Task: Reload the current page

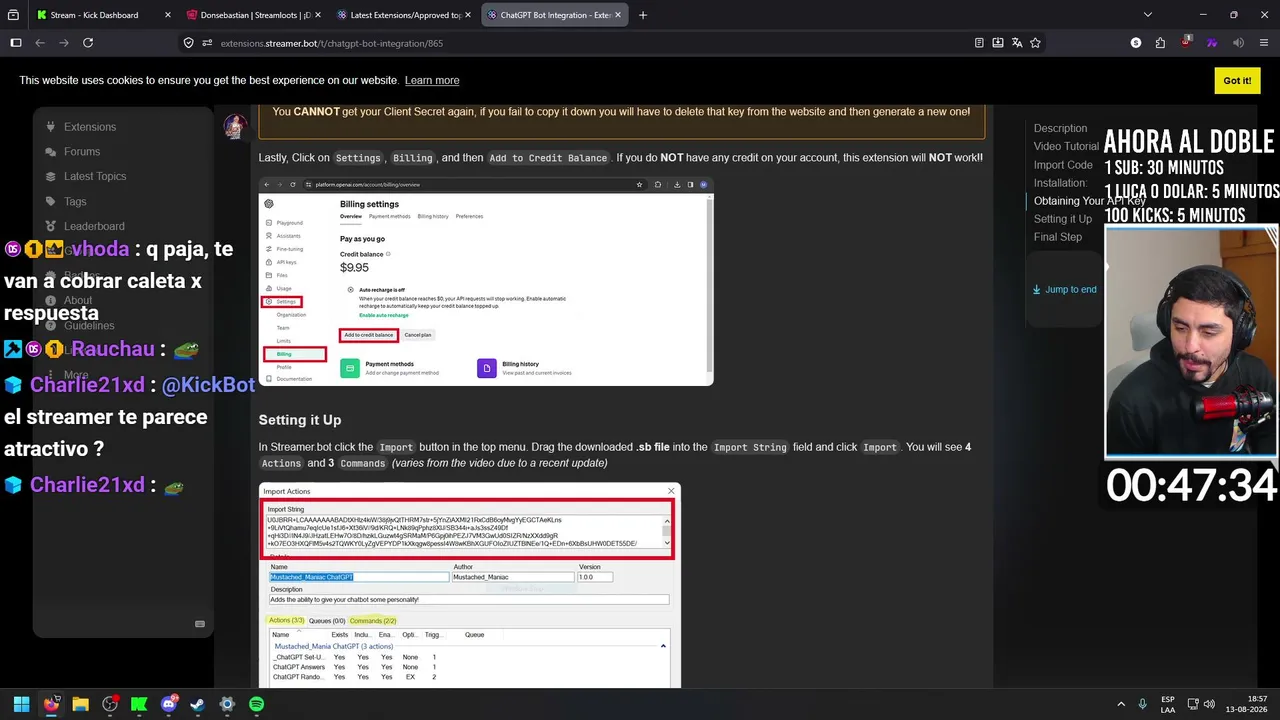Action: point(88,43)
